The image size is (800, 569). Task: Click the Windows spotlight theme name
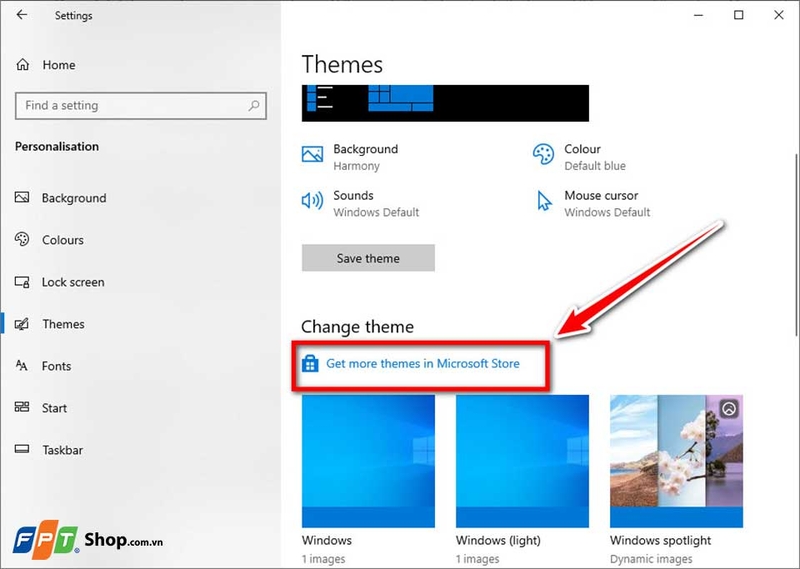point(660,540)
